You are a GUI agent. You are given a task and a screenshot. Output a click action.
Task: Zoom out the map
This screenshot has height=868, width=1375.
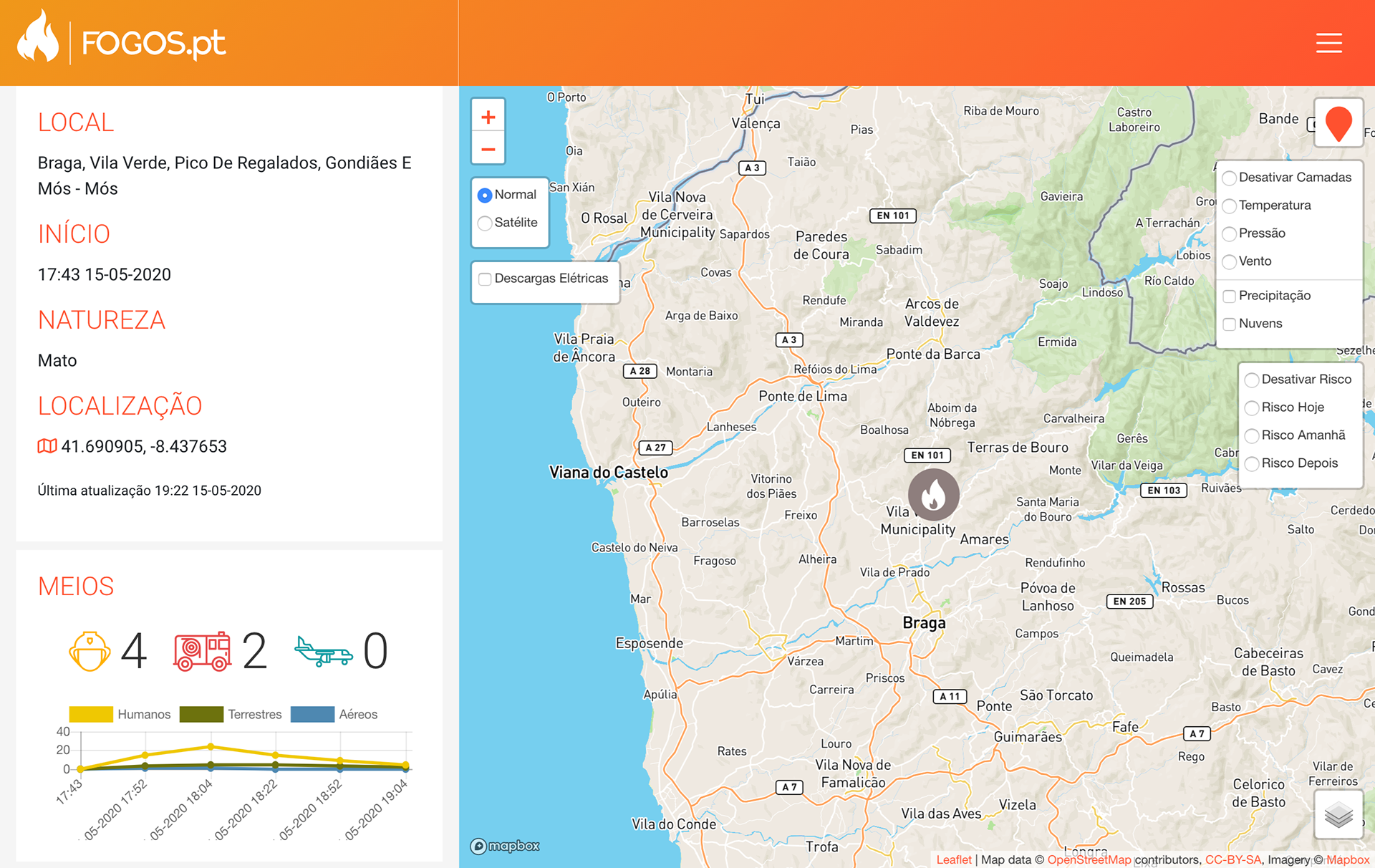(x=488, y=150)
